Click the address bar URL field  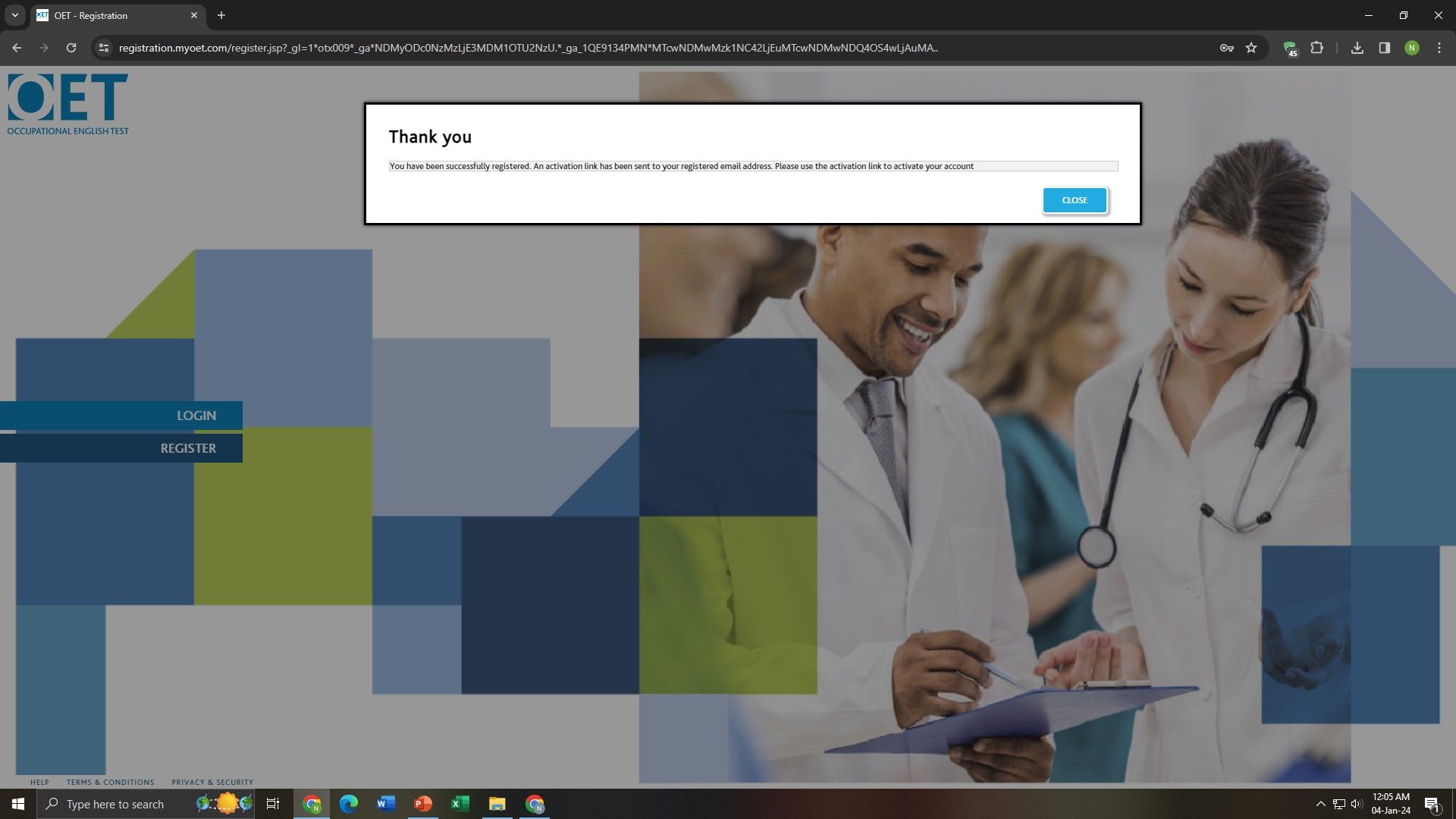528,48
